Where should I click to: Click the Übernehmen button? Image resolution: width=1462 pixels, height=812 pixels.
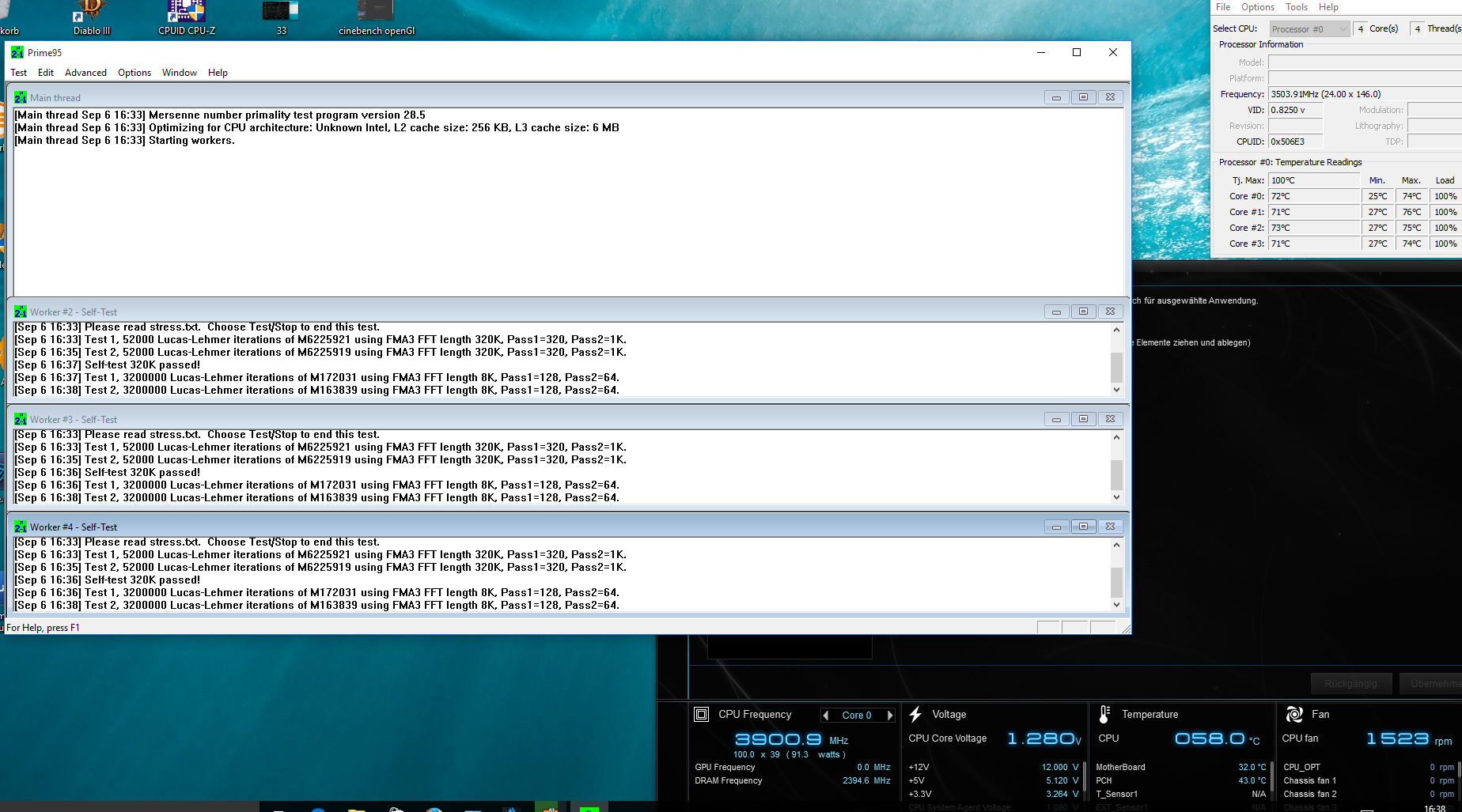[1430, 683]
